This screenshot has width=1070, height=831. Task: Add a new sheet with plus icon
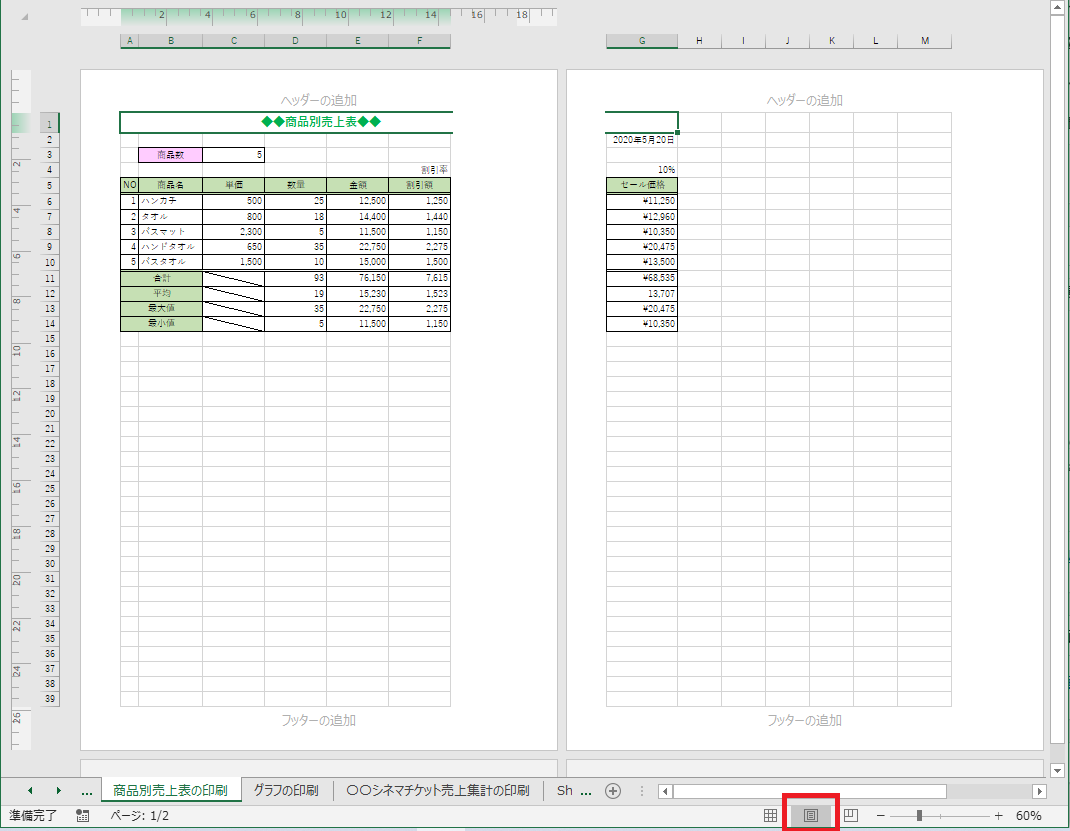click(x=613, y=791)
